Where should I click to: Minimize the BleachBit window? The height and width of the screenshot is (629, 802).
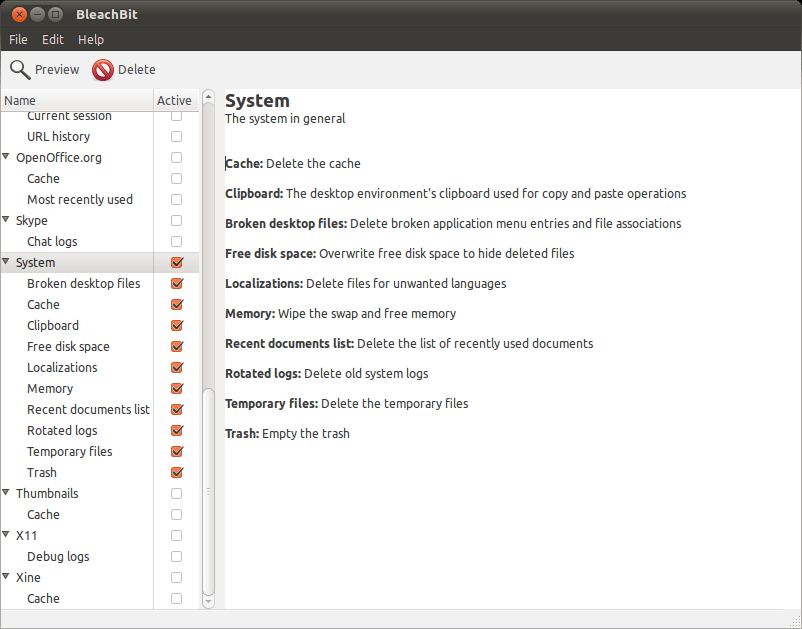click(37, 14)
